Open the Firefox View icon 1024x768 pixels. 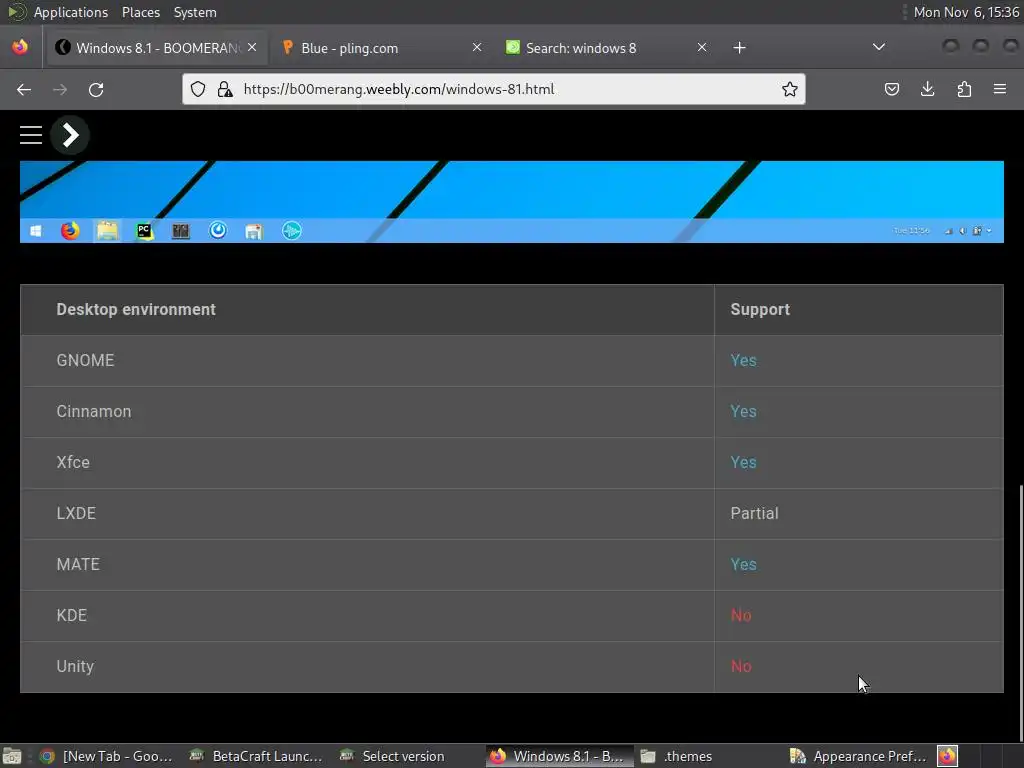coord(20,48)
